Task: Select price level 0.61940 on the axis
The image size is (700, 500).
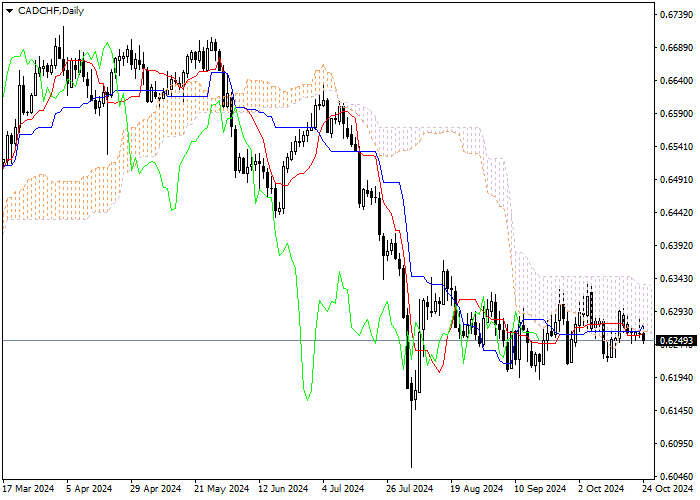Action: 677,378
